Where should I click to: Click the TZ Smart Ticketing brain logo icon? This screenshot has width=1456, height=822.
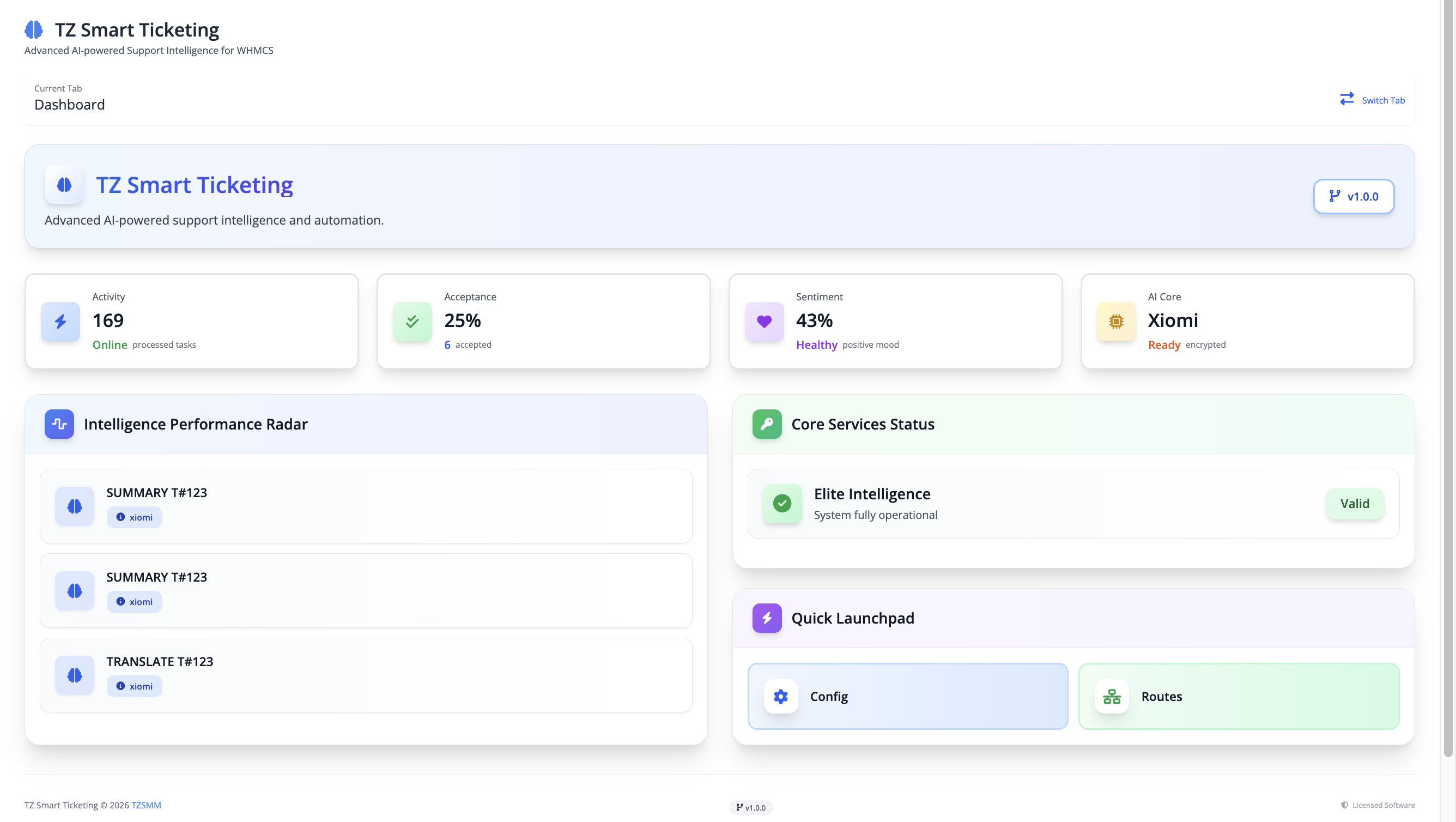coord(33,29)
